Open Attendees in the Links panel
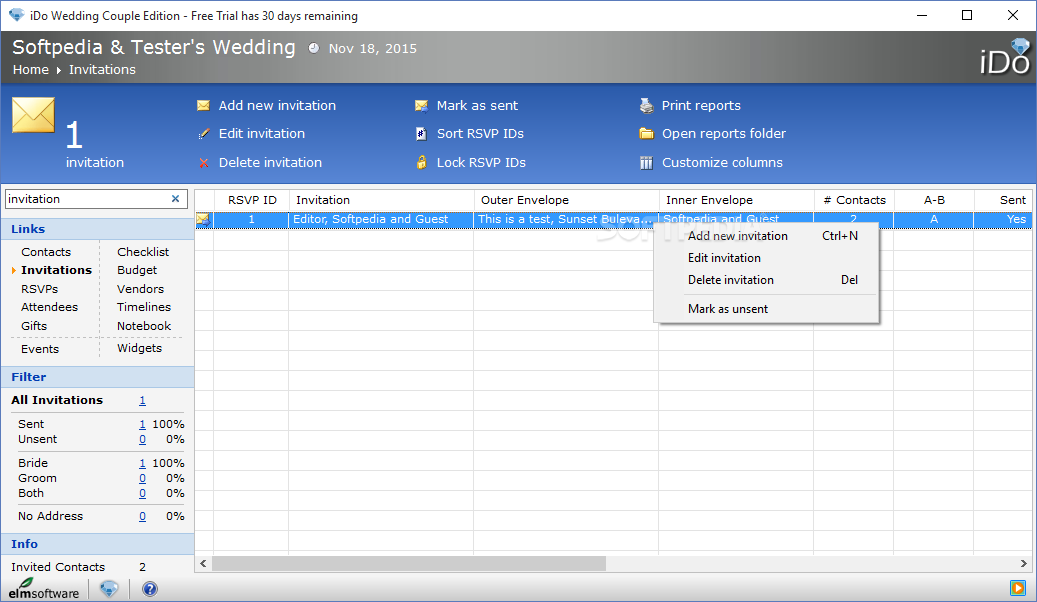 [x=50, y=307]
